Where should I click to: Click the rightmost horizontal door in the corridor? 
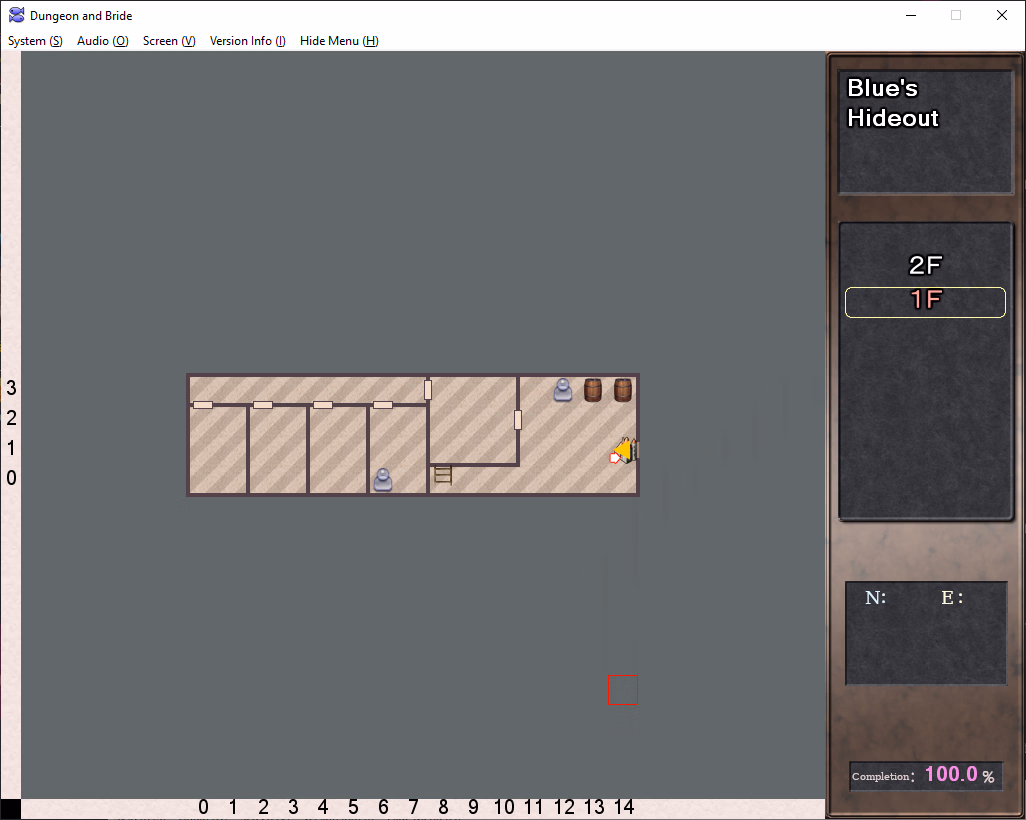(x=383, y=405)
